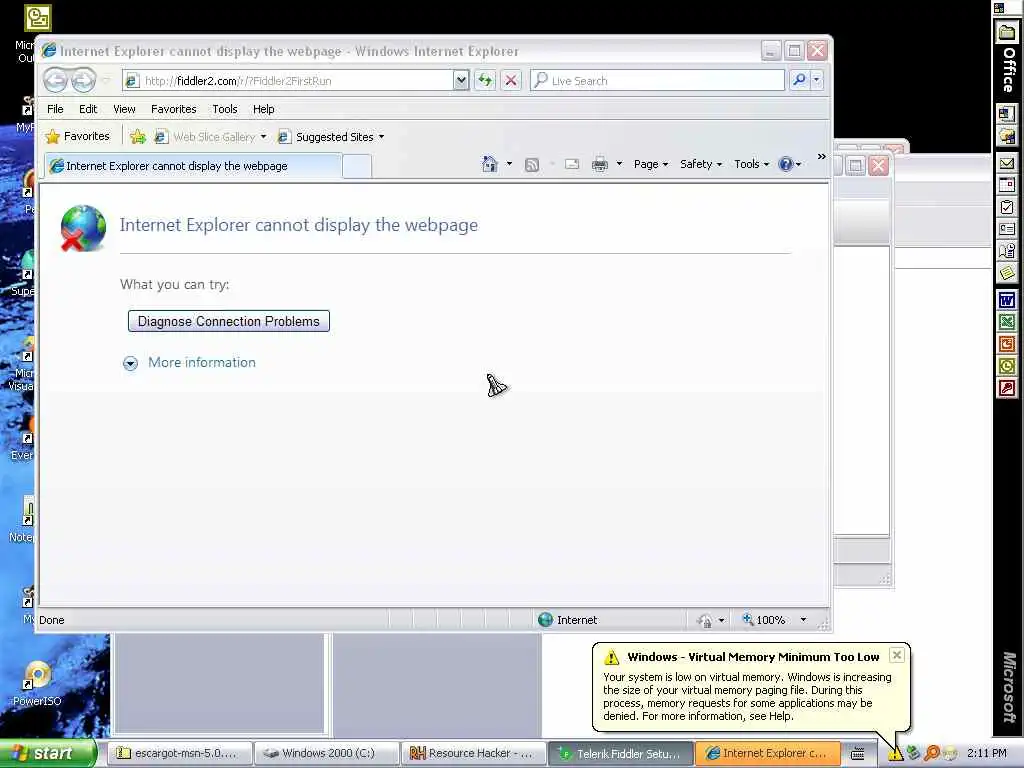Refresh the page with the green arrows icon

pos(485,80)
